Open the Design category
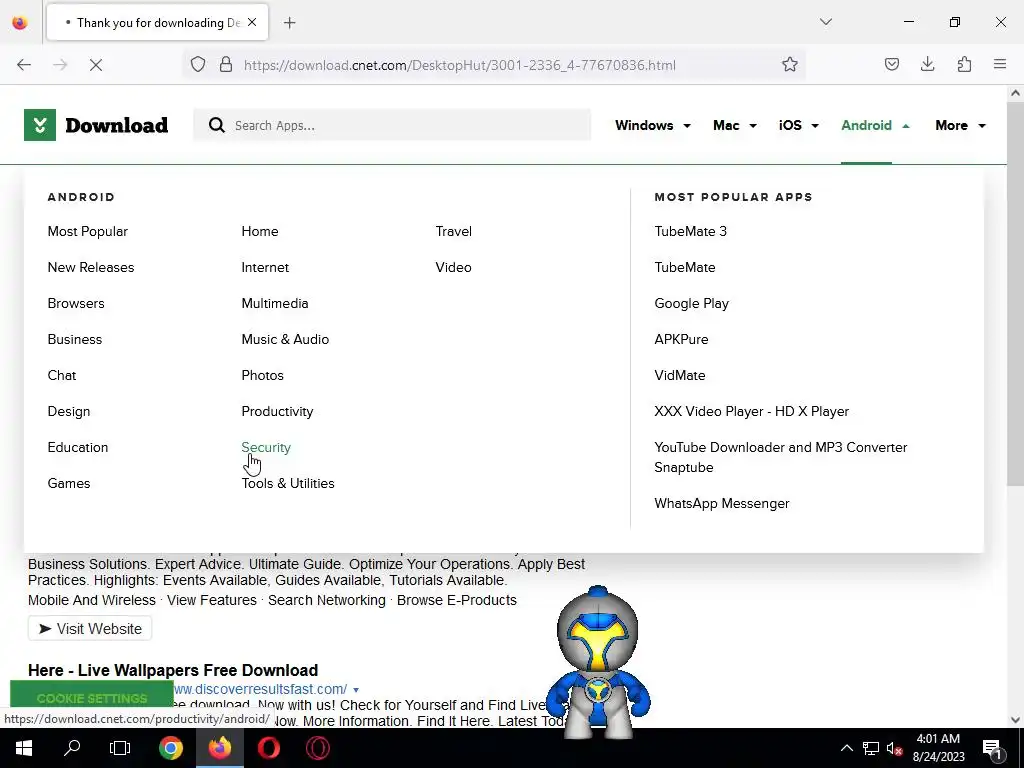 tap(69, 411)
